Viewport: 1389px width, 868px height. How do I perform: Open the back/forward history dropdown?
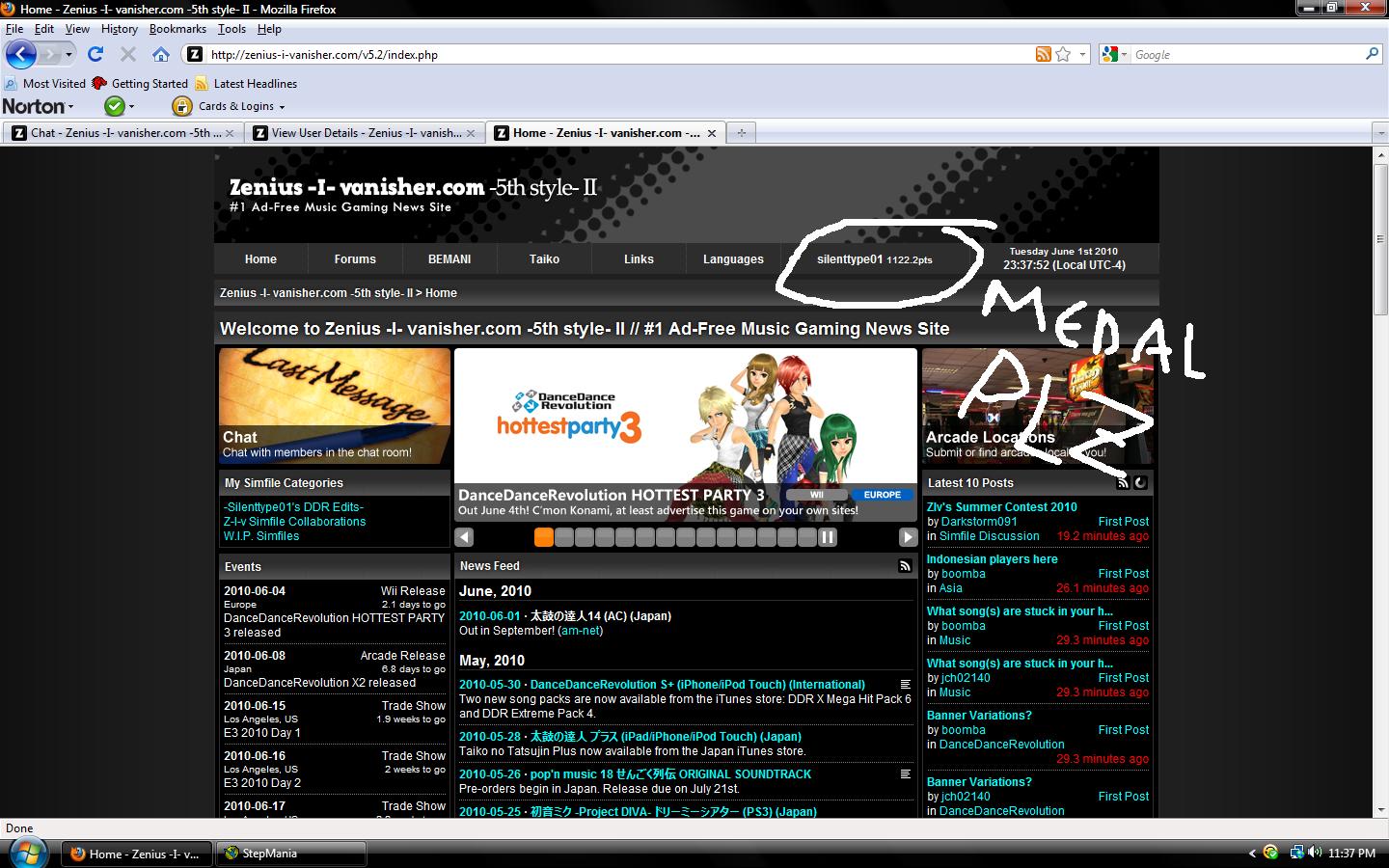tap(68, 54)
